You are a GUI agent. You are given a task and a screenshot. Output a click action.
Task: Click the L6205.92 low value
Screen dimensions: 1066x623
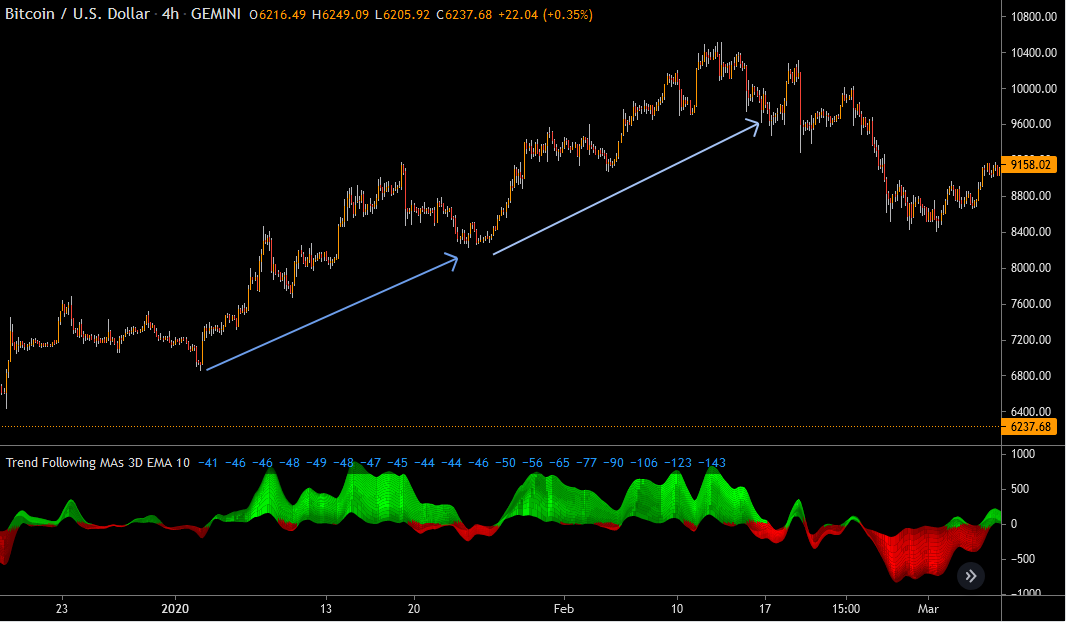pyautogui.click(x=402, y=14)
